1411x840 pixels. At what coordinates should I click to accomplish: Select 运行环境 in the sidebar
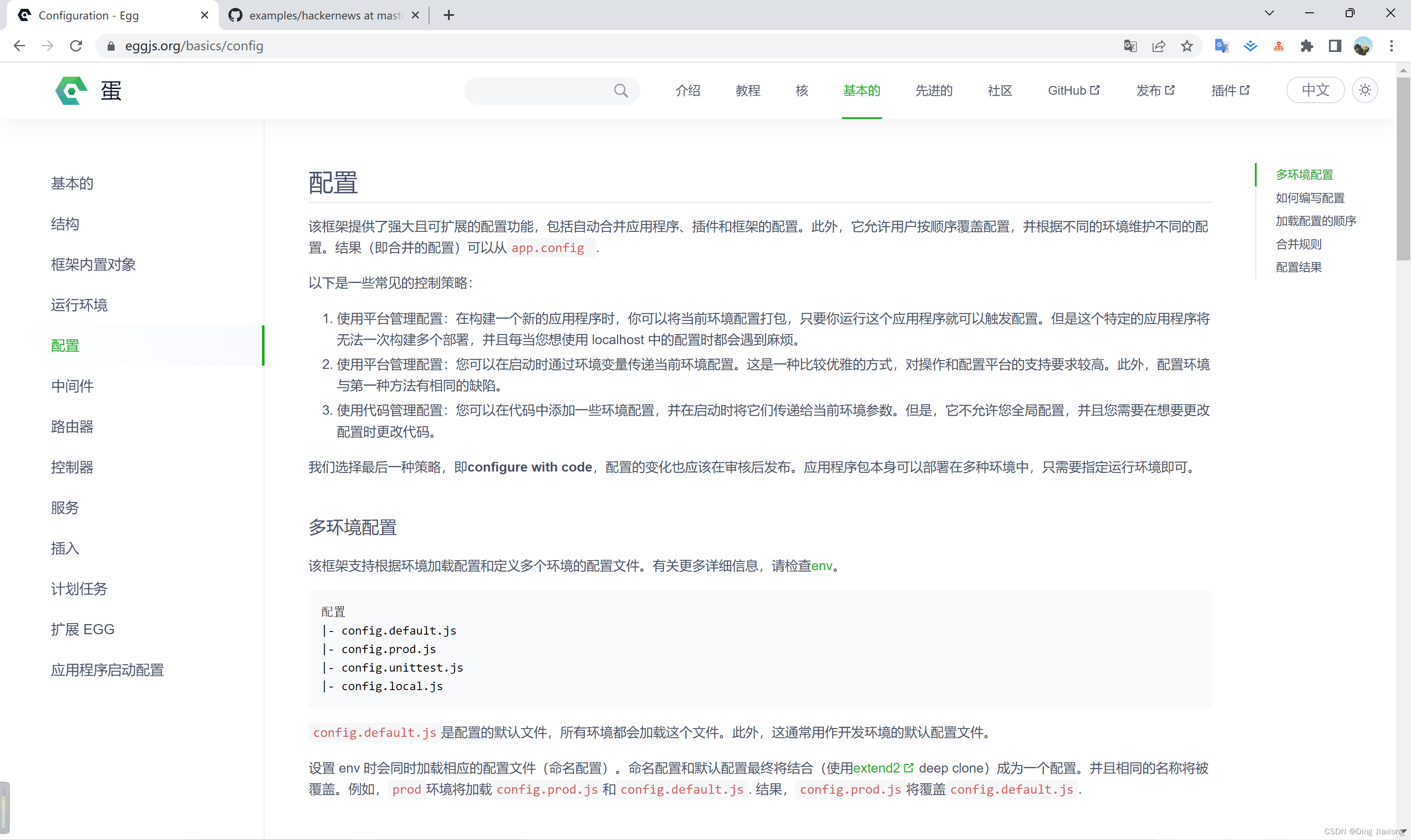[x=78, y=305]
